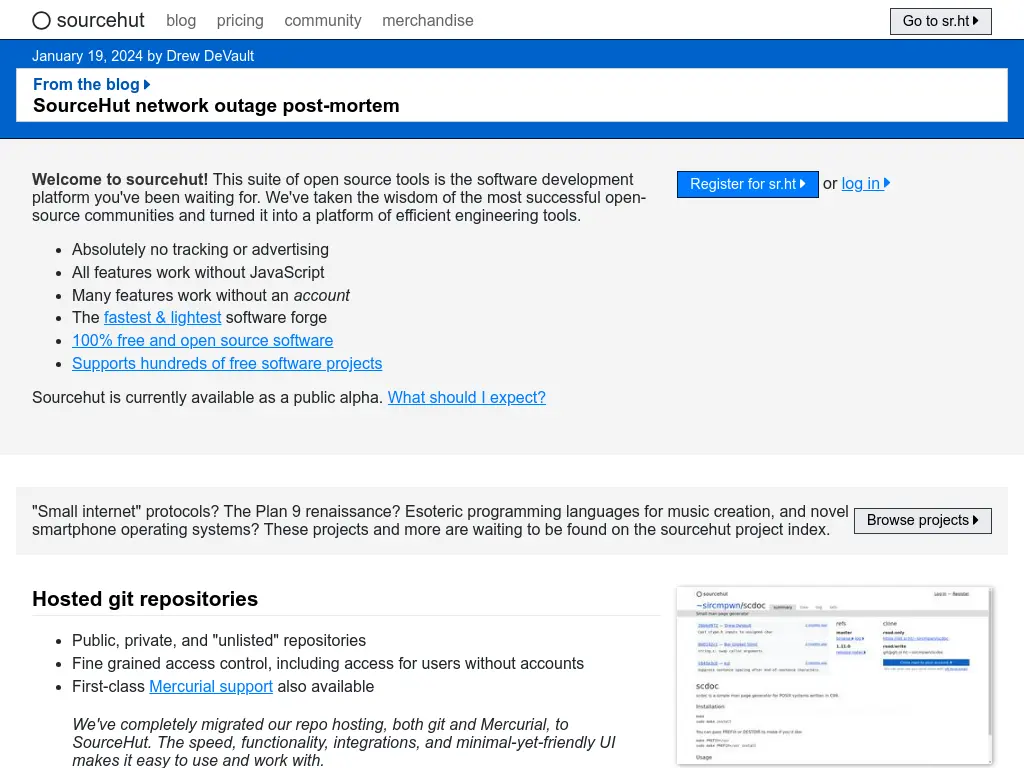Screen dimensions: 1024x768
Task: Follow the From the blog link
Action: (x=91, y=84)
